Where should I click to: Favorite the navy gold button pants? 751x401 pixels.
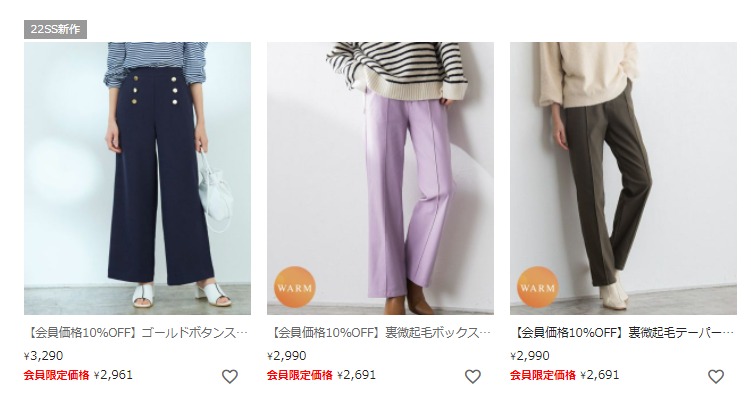pyautogui.click(x=229, y=377)
